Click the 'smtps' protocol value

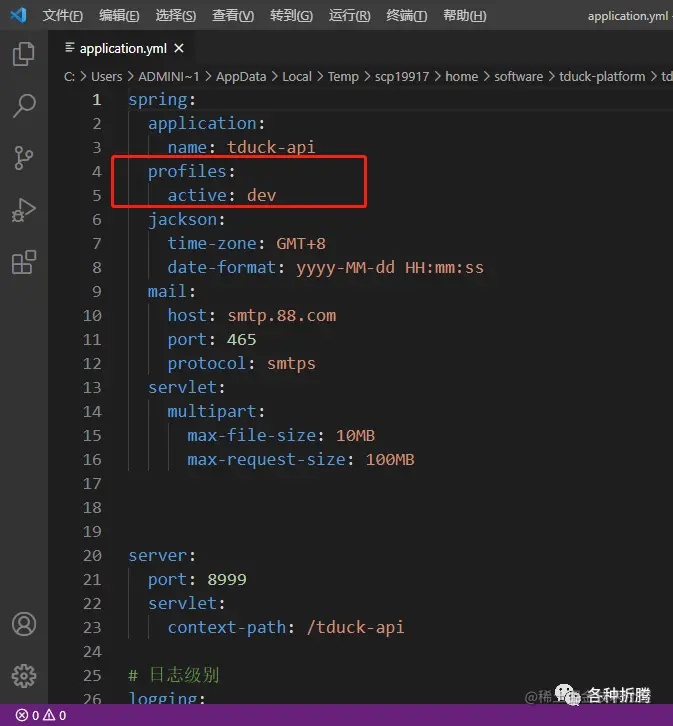[291, 363]
